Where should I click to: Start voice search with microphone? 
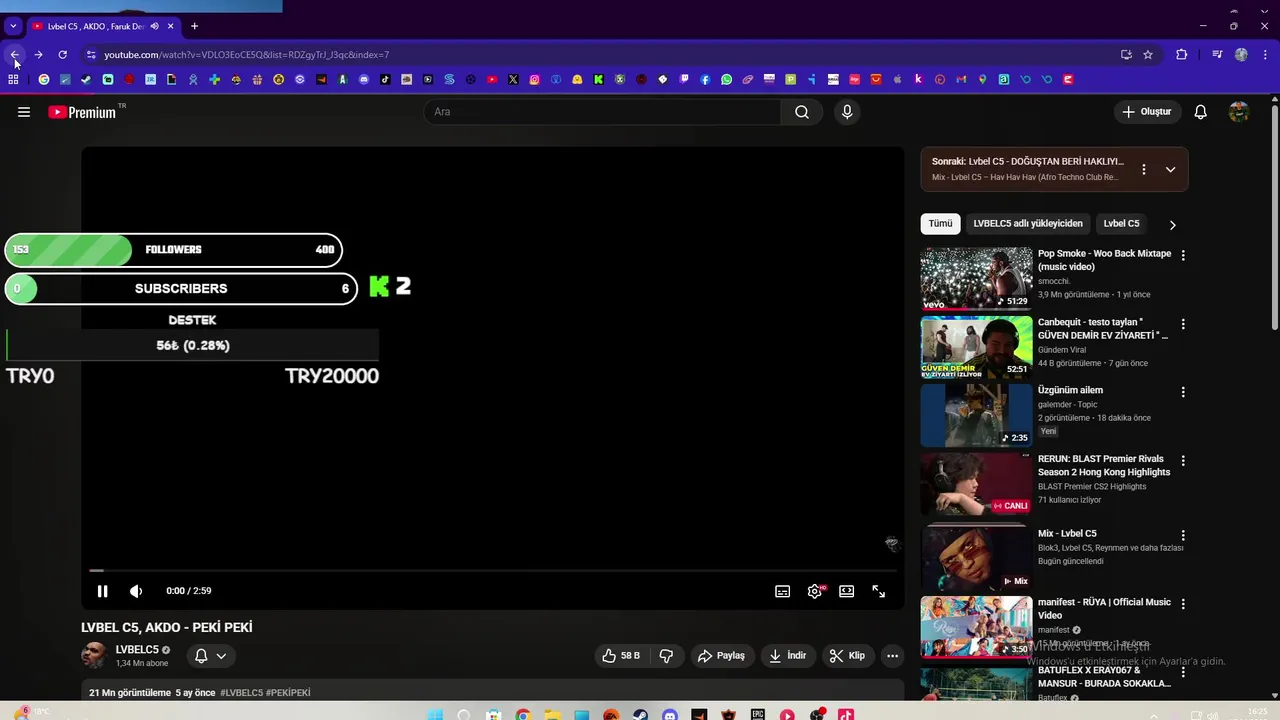click(x=847, y=112)
